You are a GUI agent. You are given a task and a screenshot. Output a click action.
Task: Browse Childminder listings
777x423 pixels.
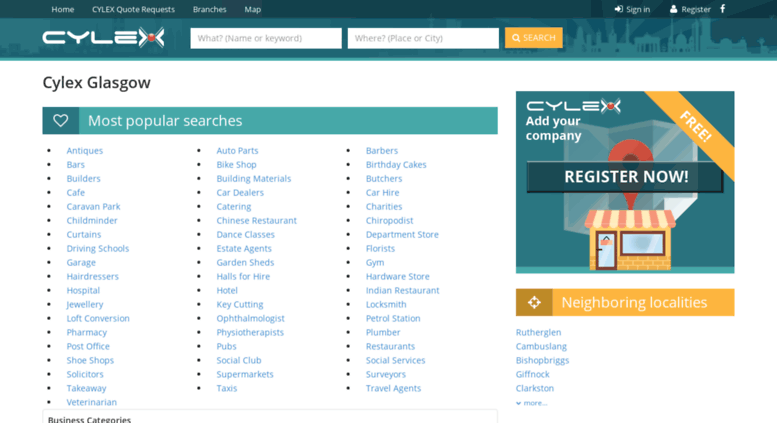pos(92,220)
